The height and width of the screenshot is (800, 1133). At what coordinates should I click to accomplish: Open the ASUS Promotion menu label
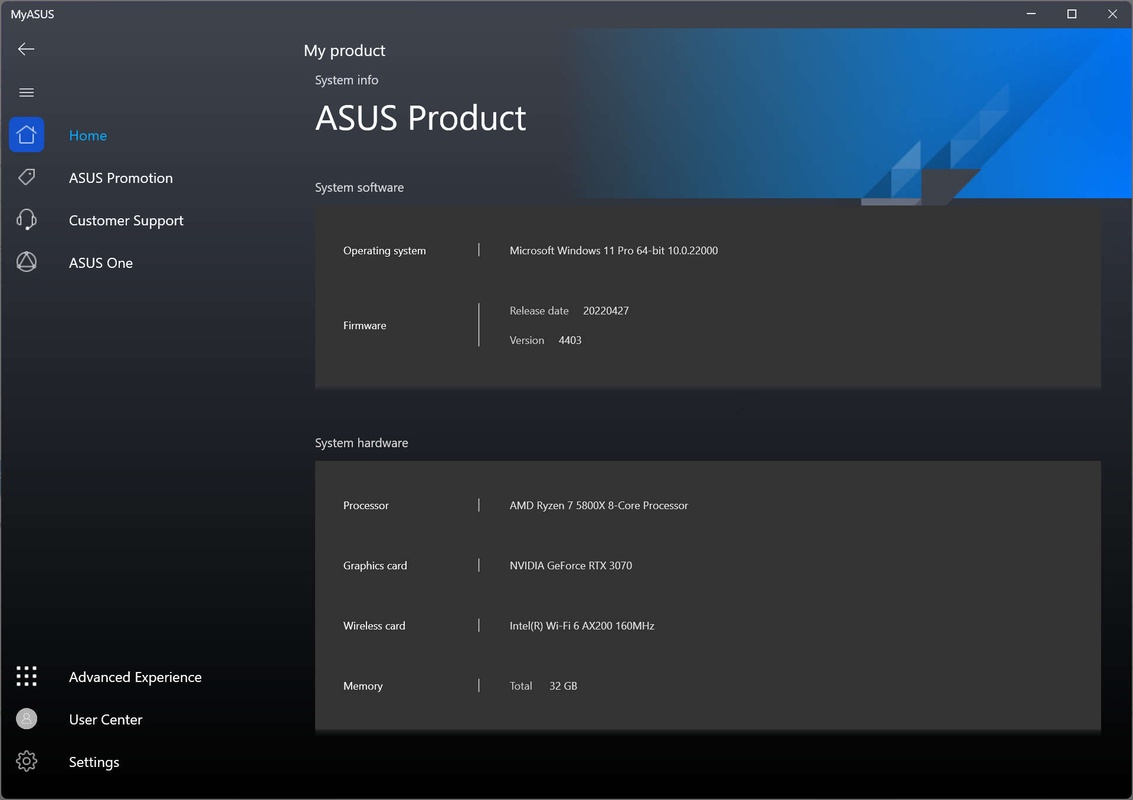click(x=121, y=178)
